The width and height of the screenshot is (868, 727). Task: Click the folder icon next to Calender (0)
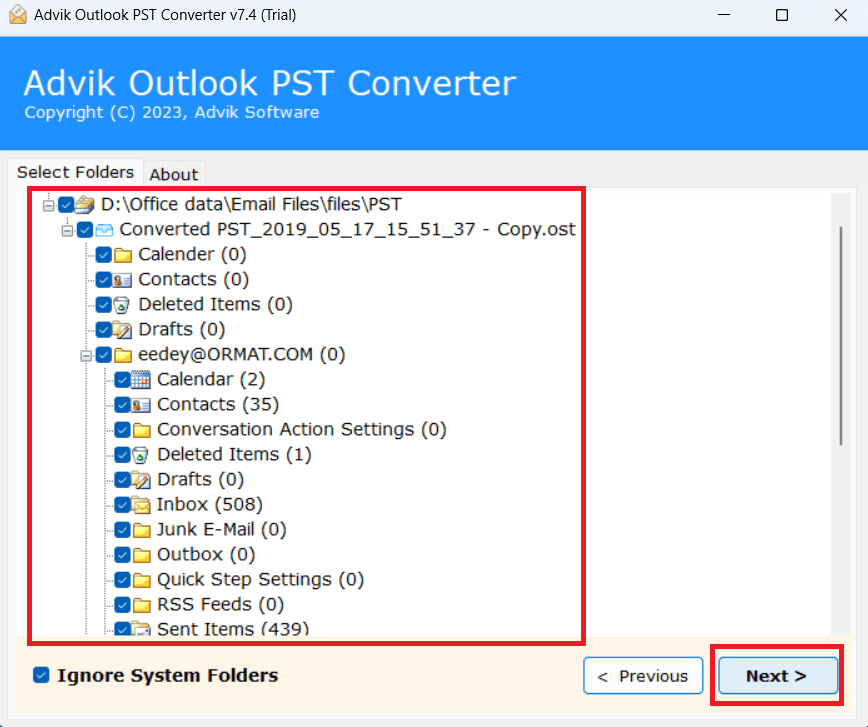[x=123, y=255]
